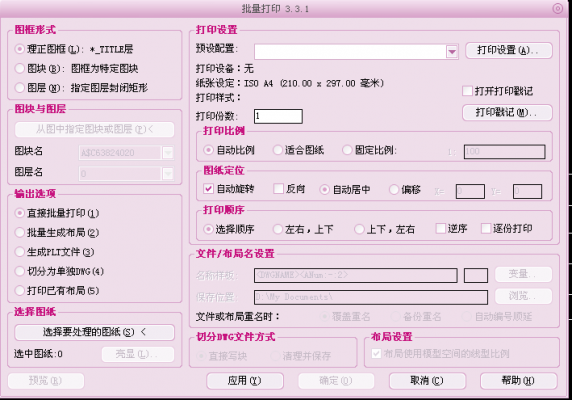Viewport: 572px width, 400px height.
Task: Select the 偏移 radio button
Action: click(x=394, y=190)
